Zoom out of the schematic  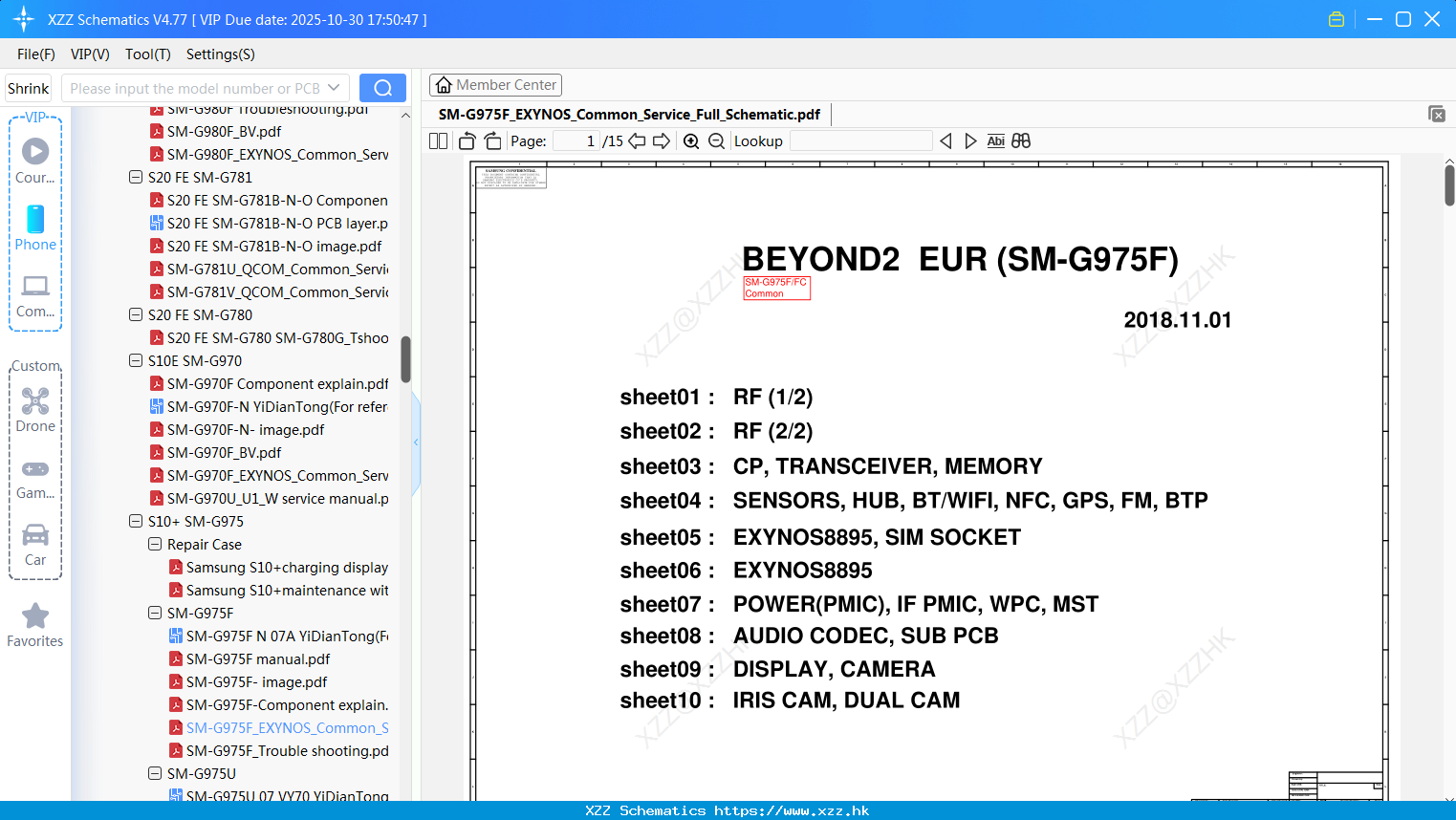coord(716,141)
